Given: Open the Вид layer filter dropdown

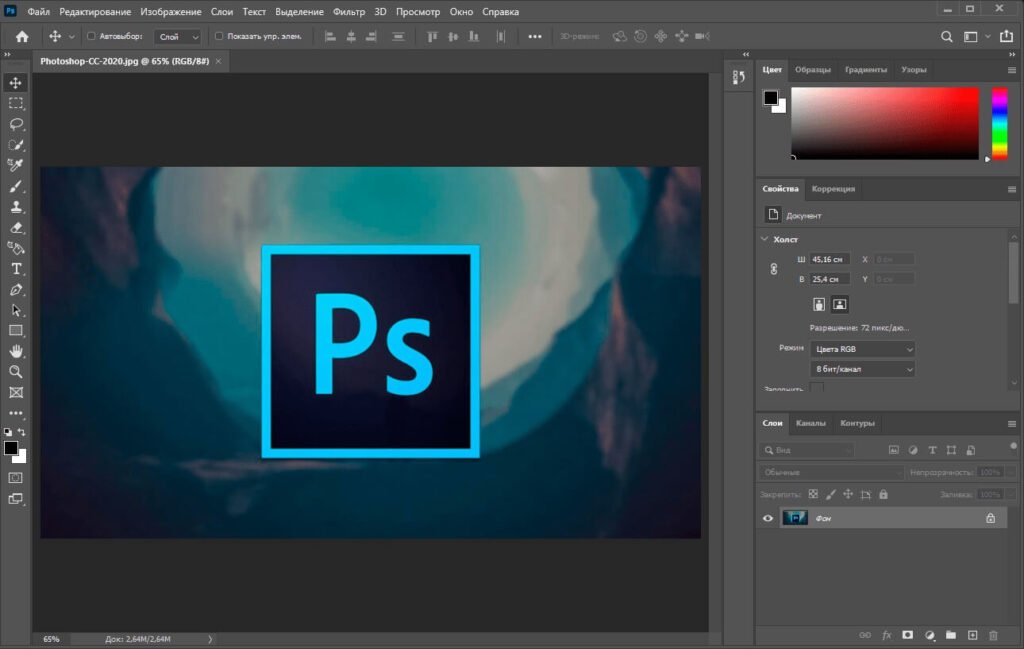Looking at the screenshot, I should (x=807, y=450).
